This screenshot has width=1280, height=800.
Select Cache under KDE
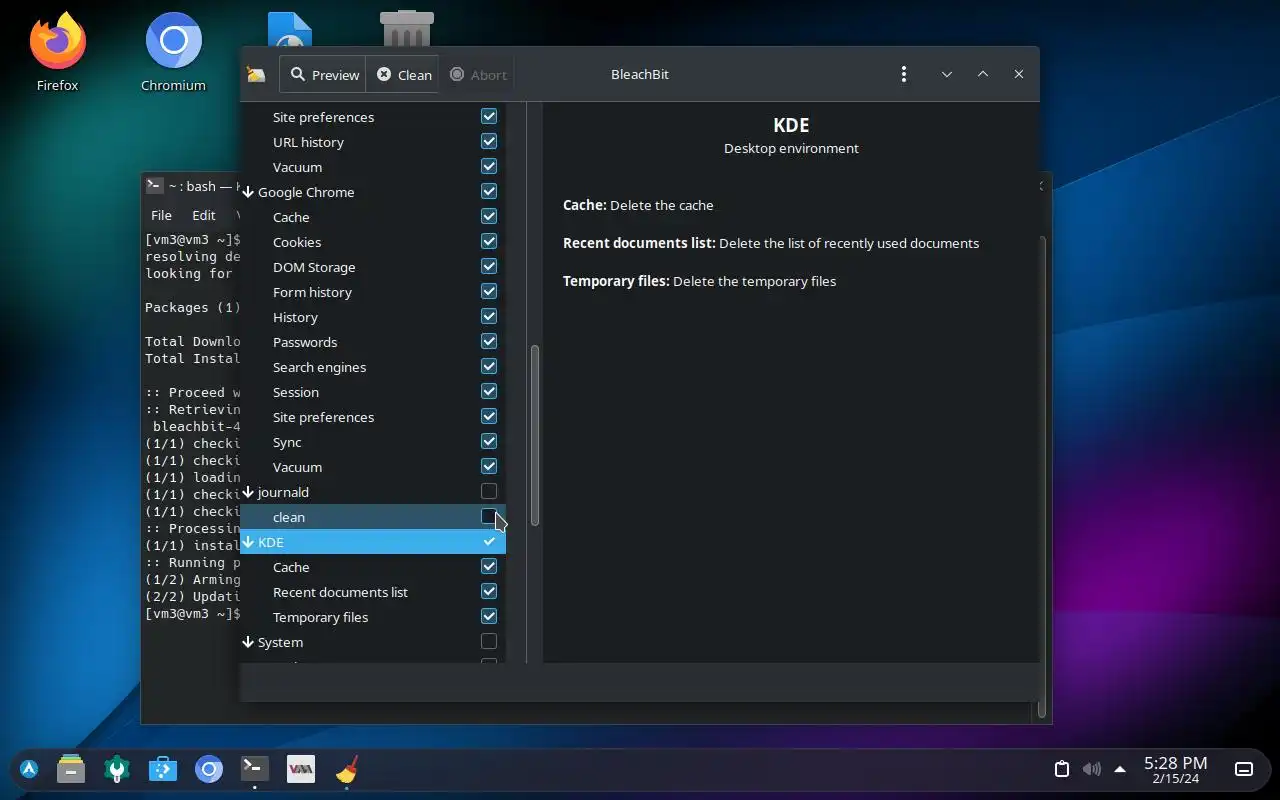click(x=372, y=567)
